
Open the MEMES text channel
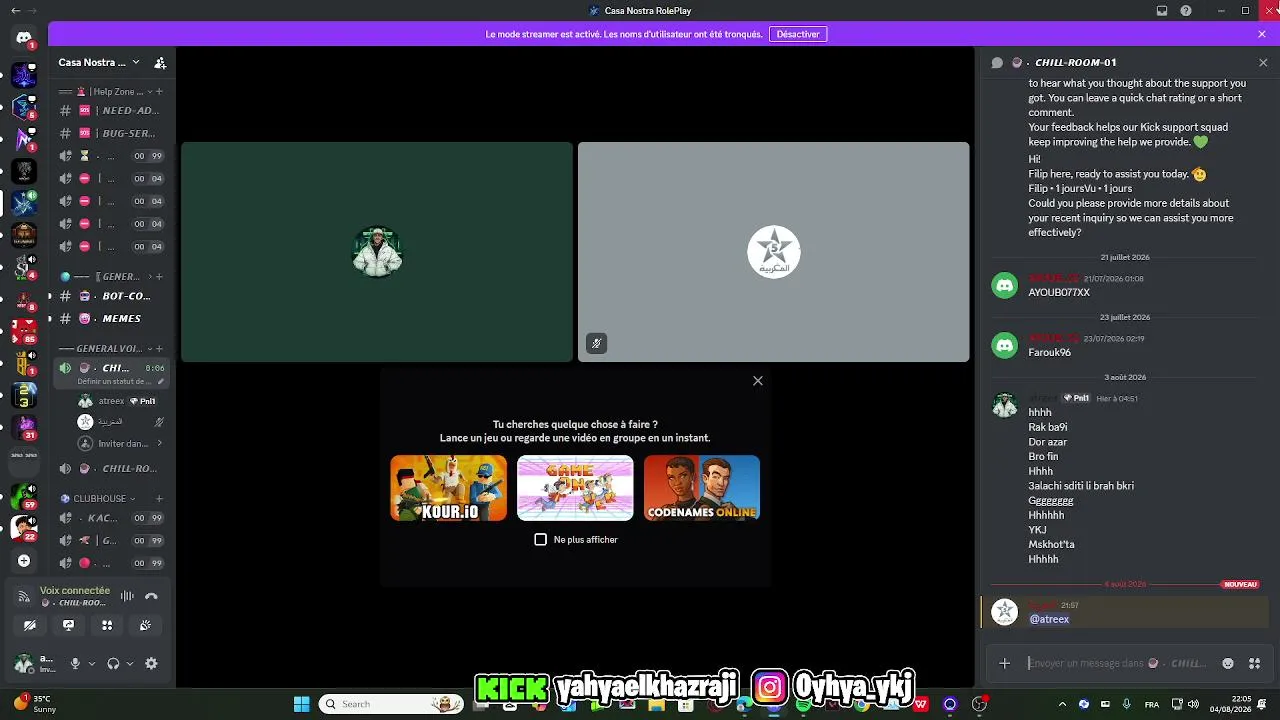[112, 319]
